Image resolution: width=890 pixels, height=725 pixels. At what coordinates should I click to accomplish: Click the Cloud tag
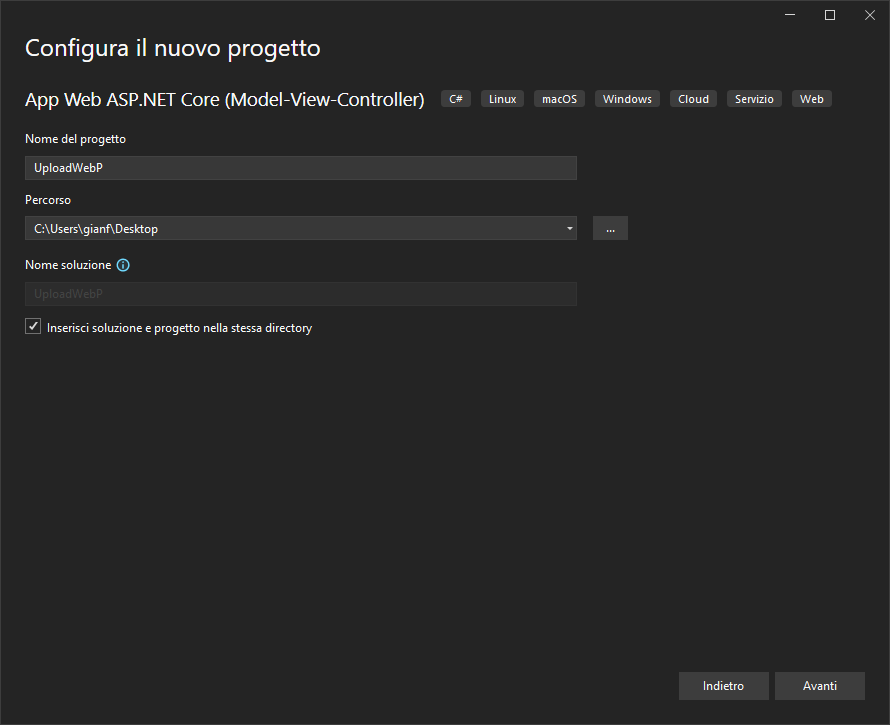click(693, 99)
